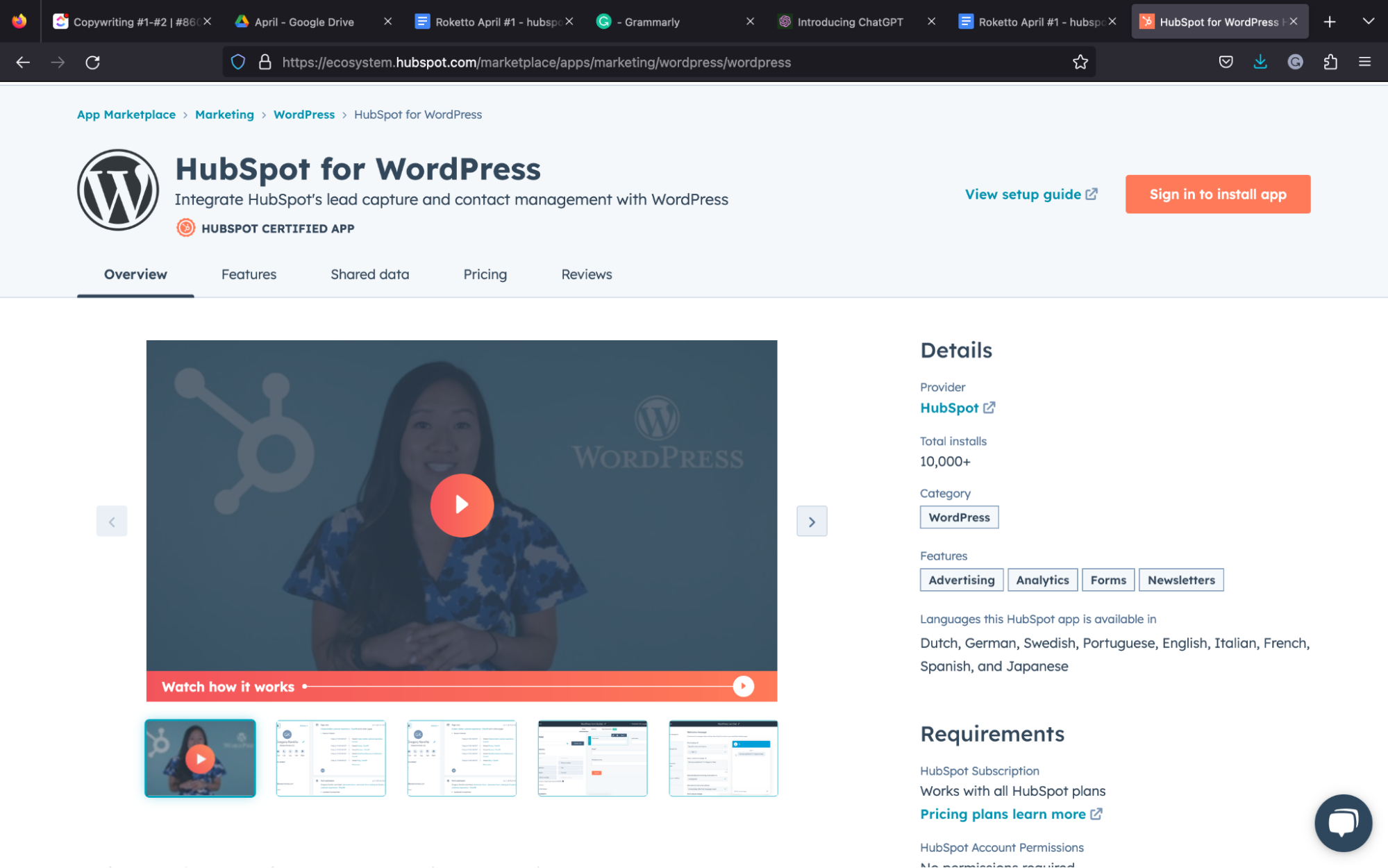
Task: Click the Pricing plans learn more link
Action: click(x=1002, y=814)
